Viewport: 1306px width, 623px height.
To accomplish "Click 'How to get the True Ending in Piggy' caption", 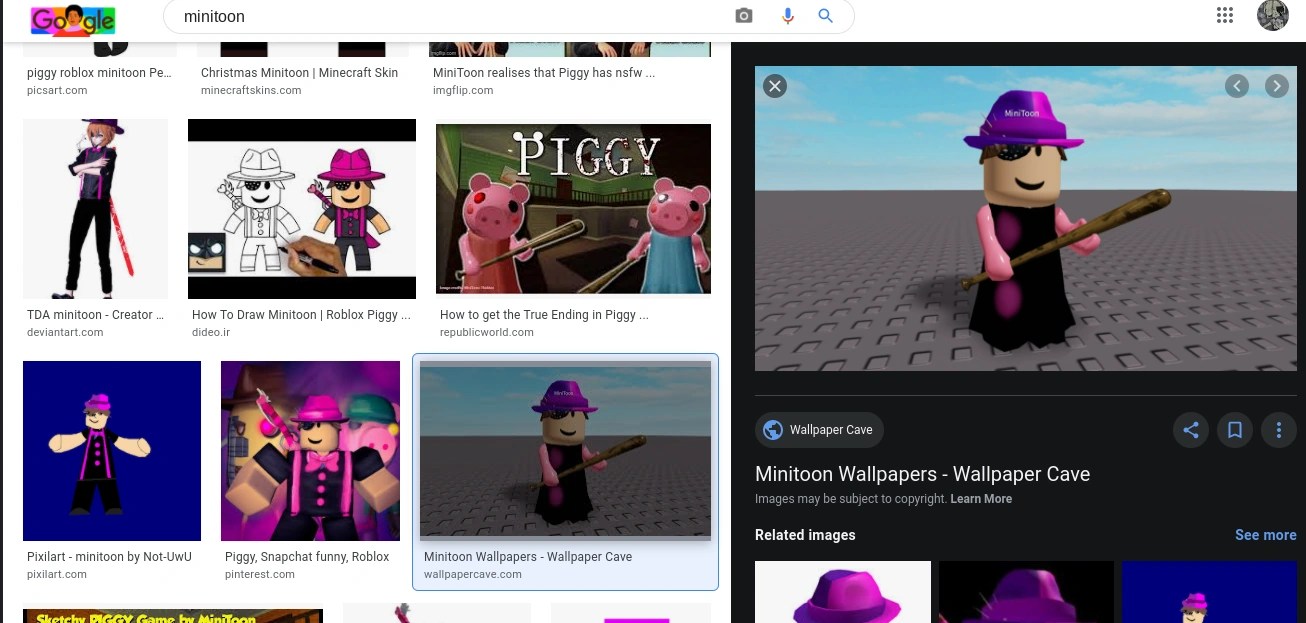I will [544, 315].
